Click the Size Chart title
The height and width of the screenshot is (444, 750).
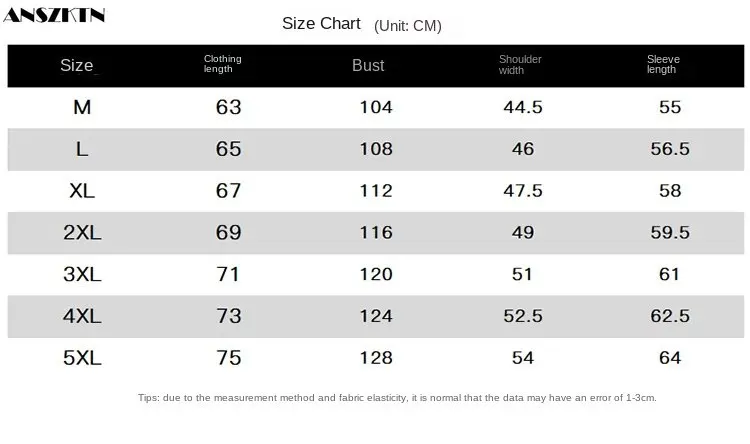click(x=321, y=24)
